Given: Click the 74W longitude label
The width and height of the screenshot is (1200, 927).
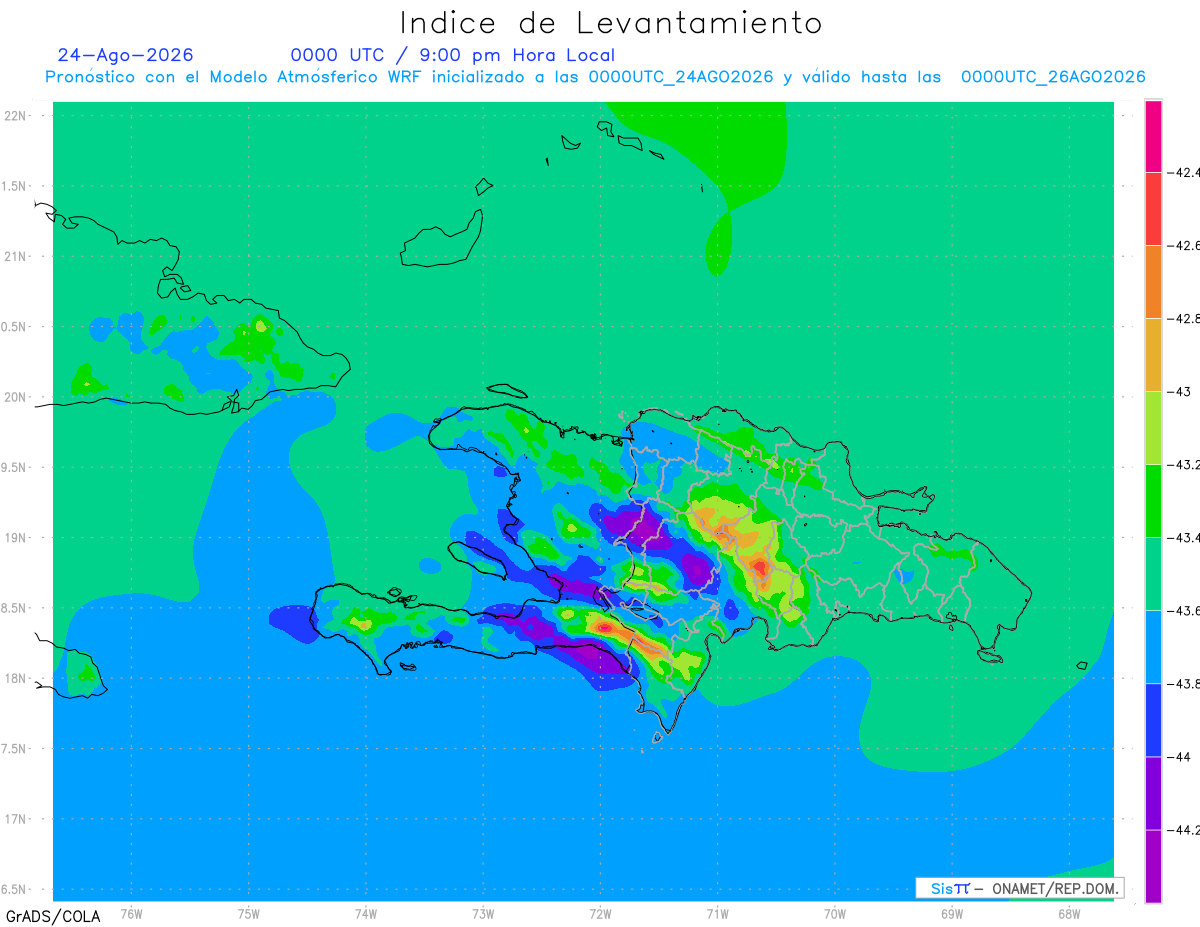Looking at the screenshot, I should click(365, 913).
